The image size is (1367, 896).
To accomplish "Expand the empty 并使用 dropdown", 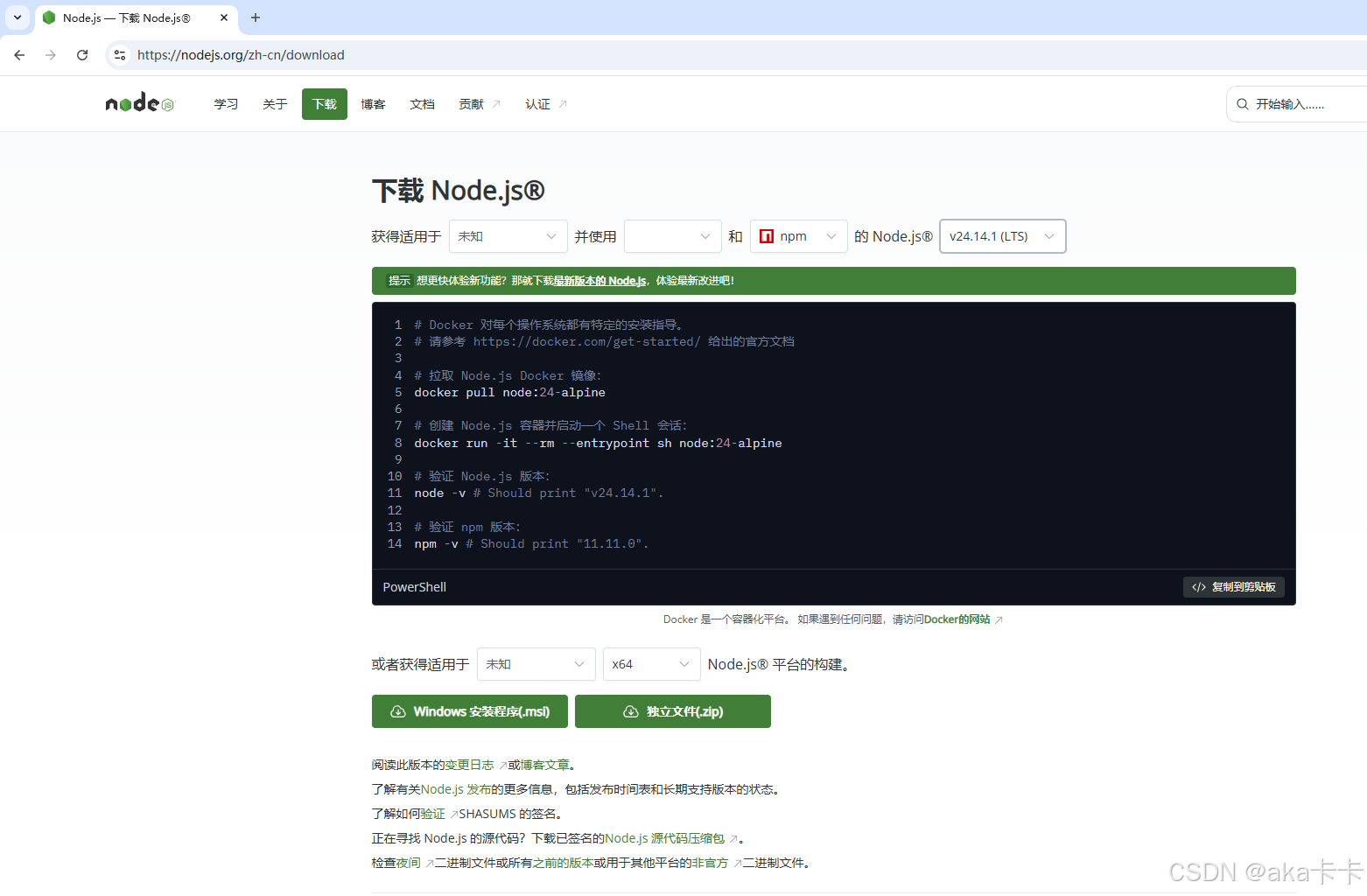I will pyautogui.click(x=672, y=236).
